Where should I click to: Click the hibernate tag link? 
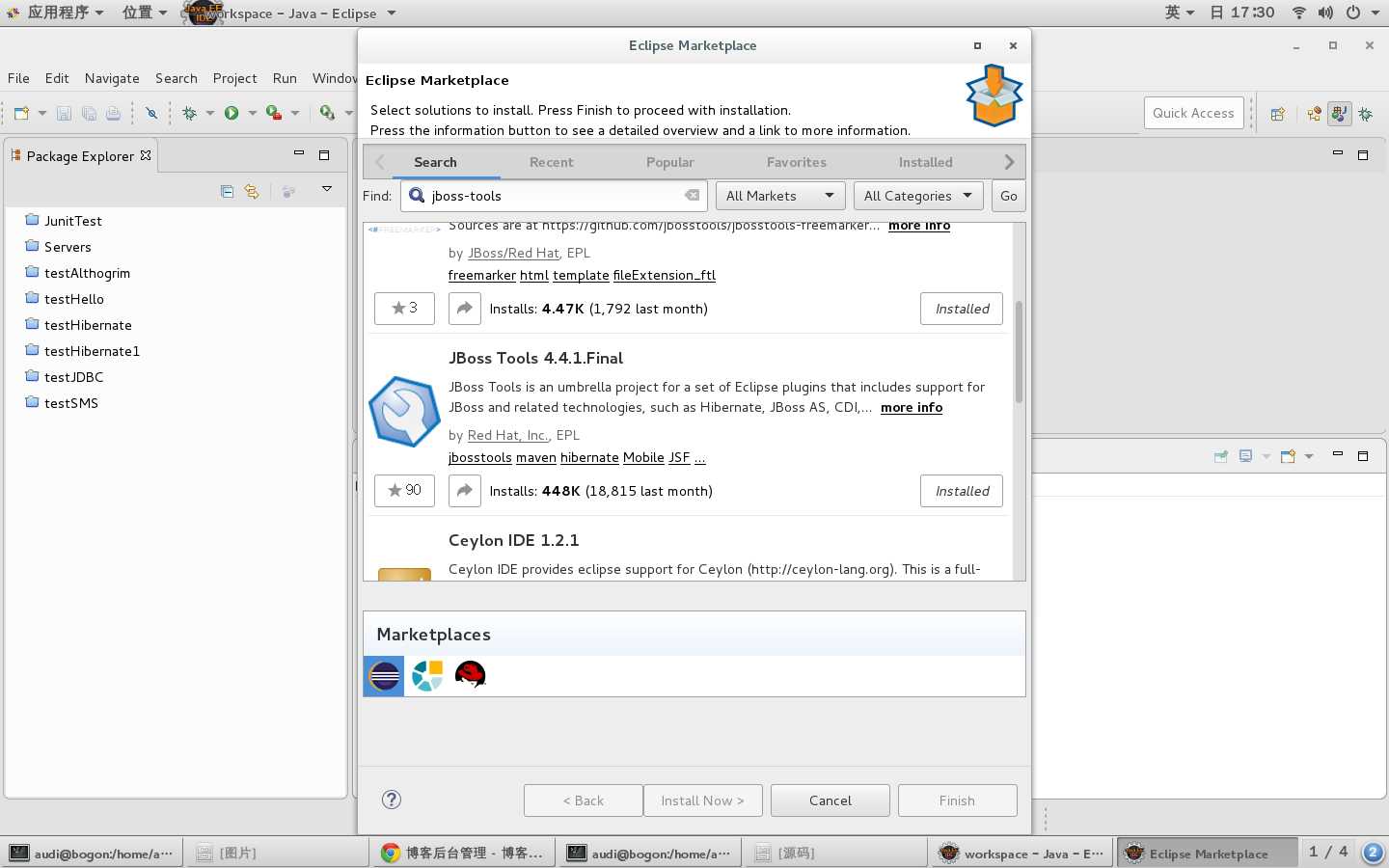coord(589,457)
